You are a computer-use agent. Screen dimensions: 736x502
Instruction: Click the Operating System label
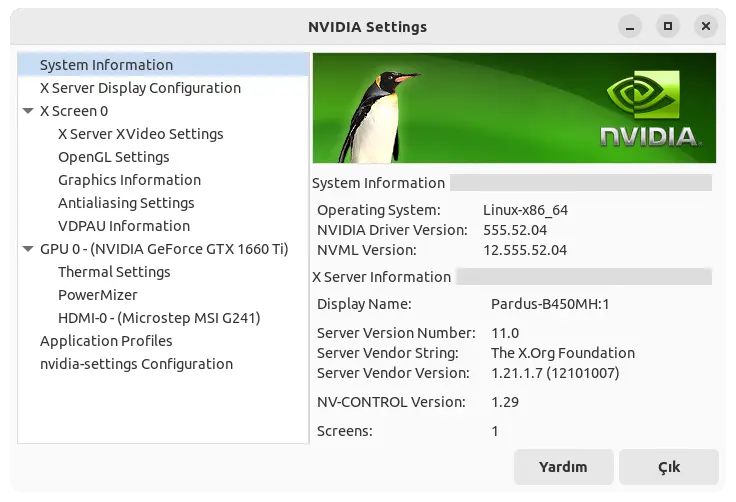(x=379, y=210)
